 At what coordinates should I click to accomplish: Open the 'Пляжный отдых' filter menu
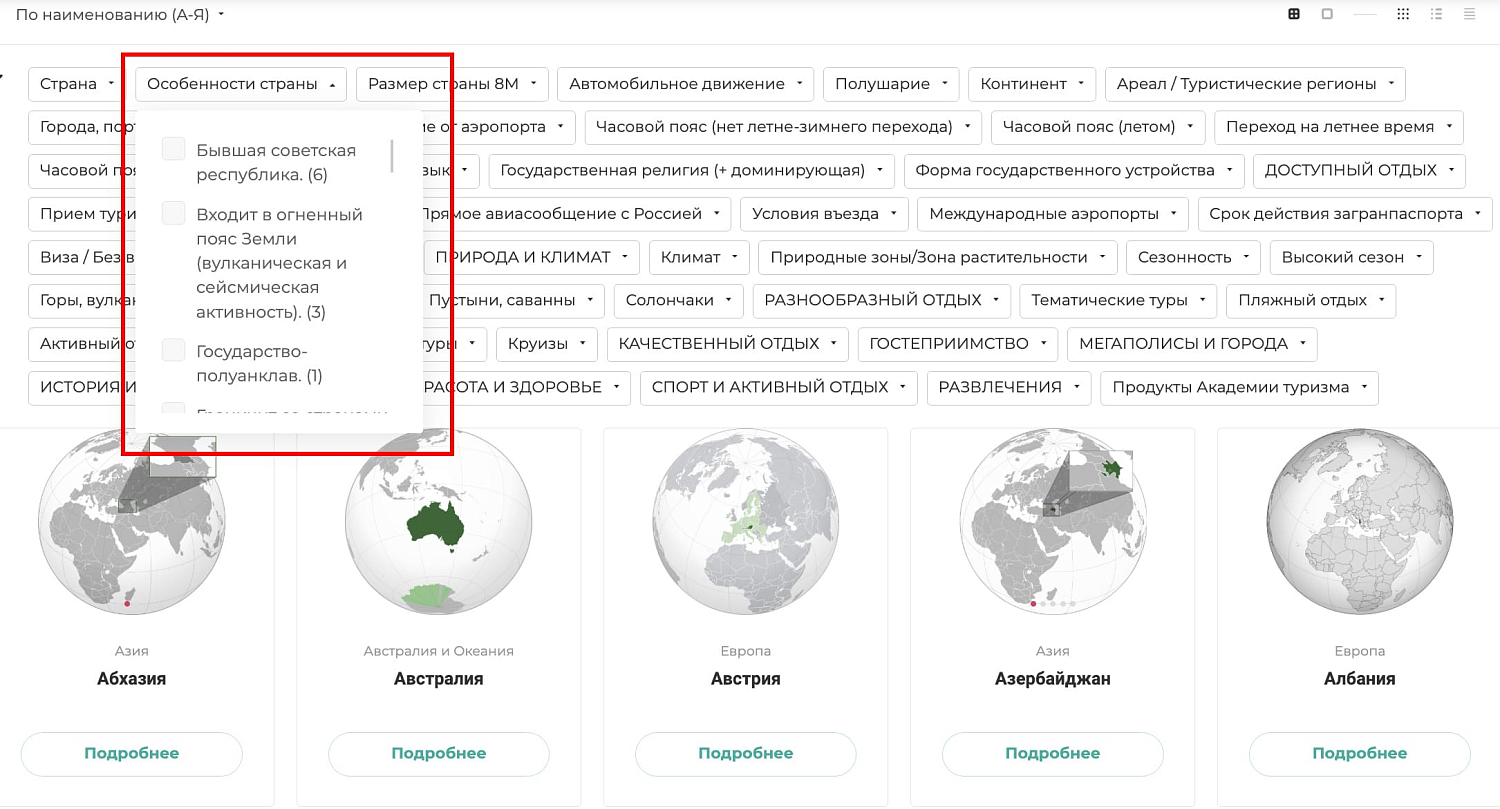(1311, 300)
